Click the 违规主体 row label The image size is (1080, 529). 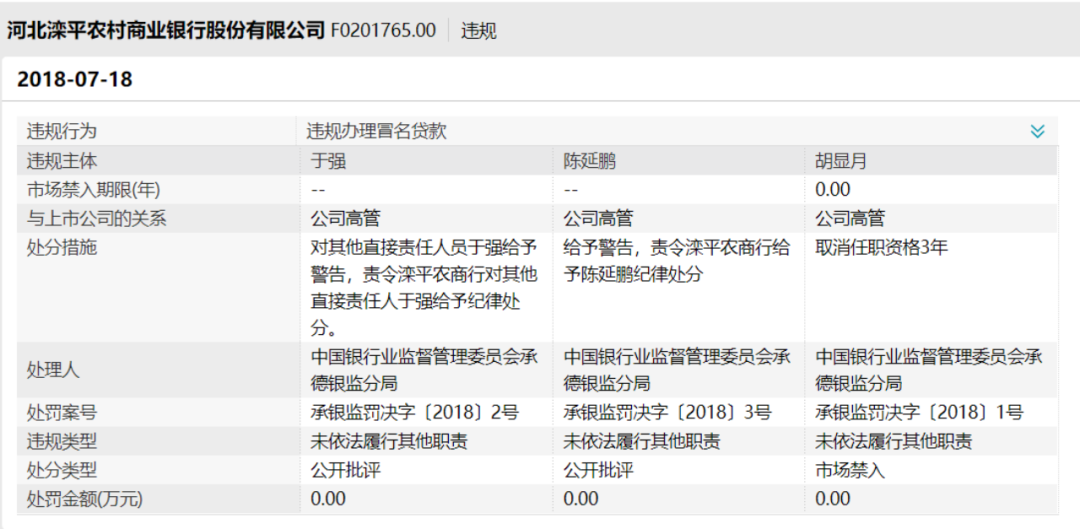click(61, 160)
